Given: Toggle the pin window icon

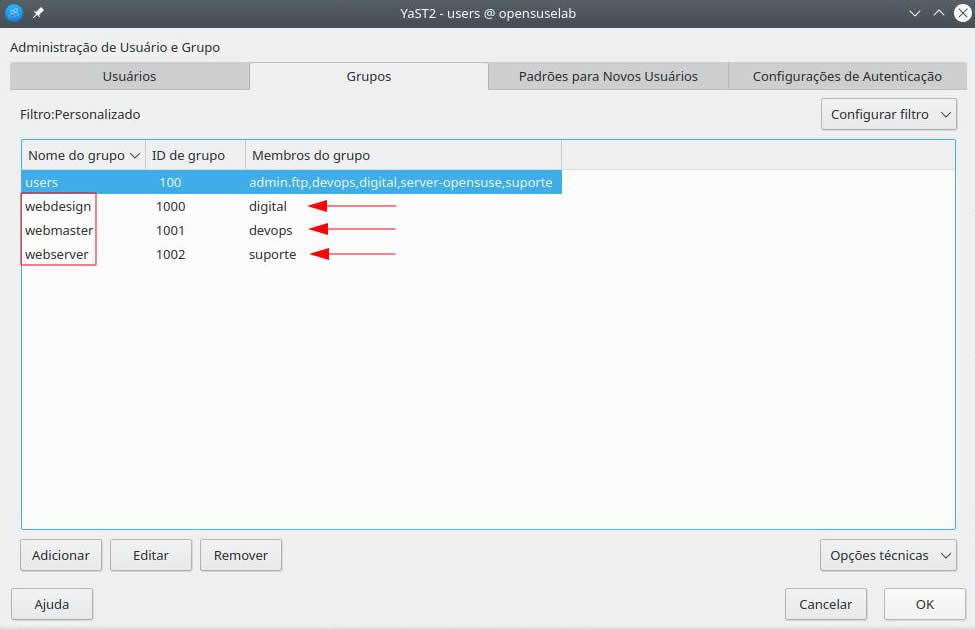Looking at the screenshot, I should (x=38, y=13).
